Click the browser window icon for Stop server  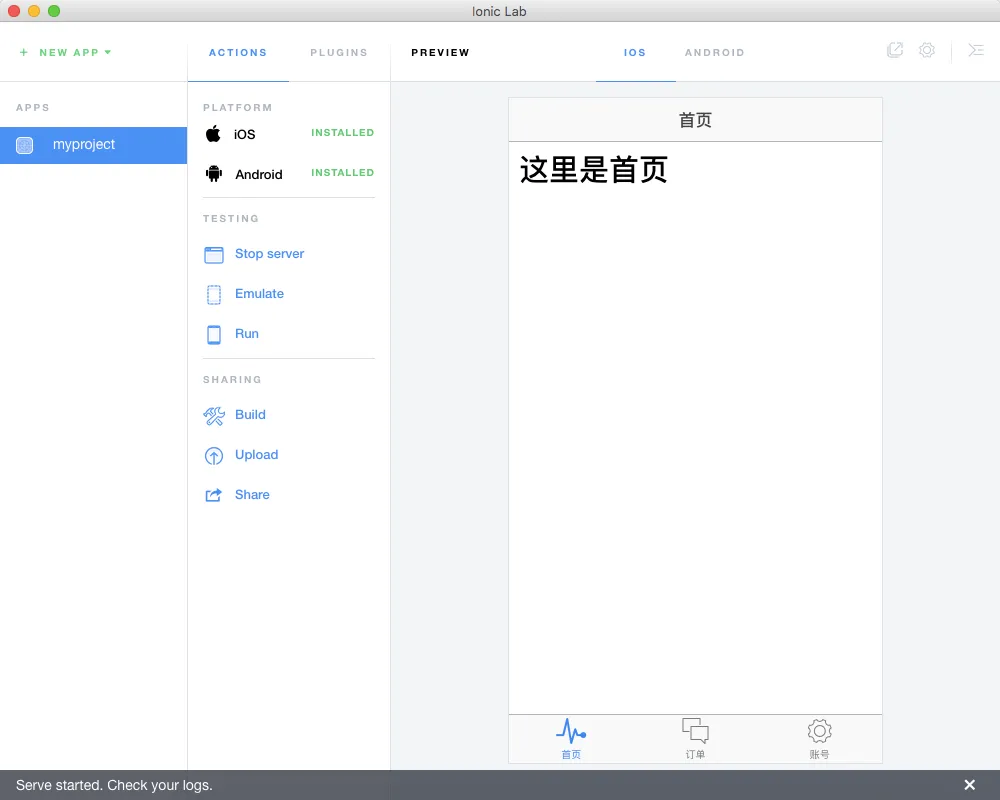pyautogui.click(x=214, y=255)
